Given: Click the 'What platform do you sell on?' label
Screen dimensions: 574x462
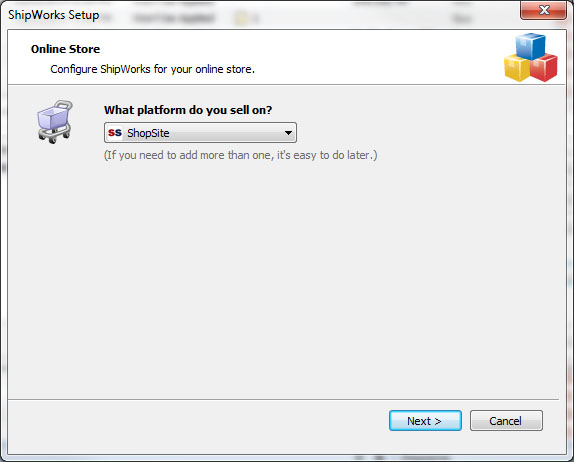Looking at the screenshot, I should coord(188,110).
